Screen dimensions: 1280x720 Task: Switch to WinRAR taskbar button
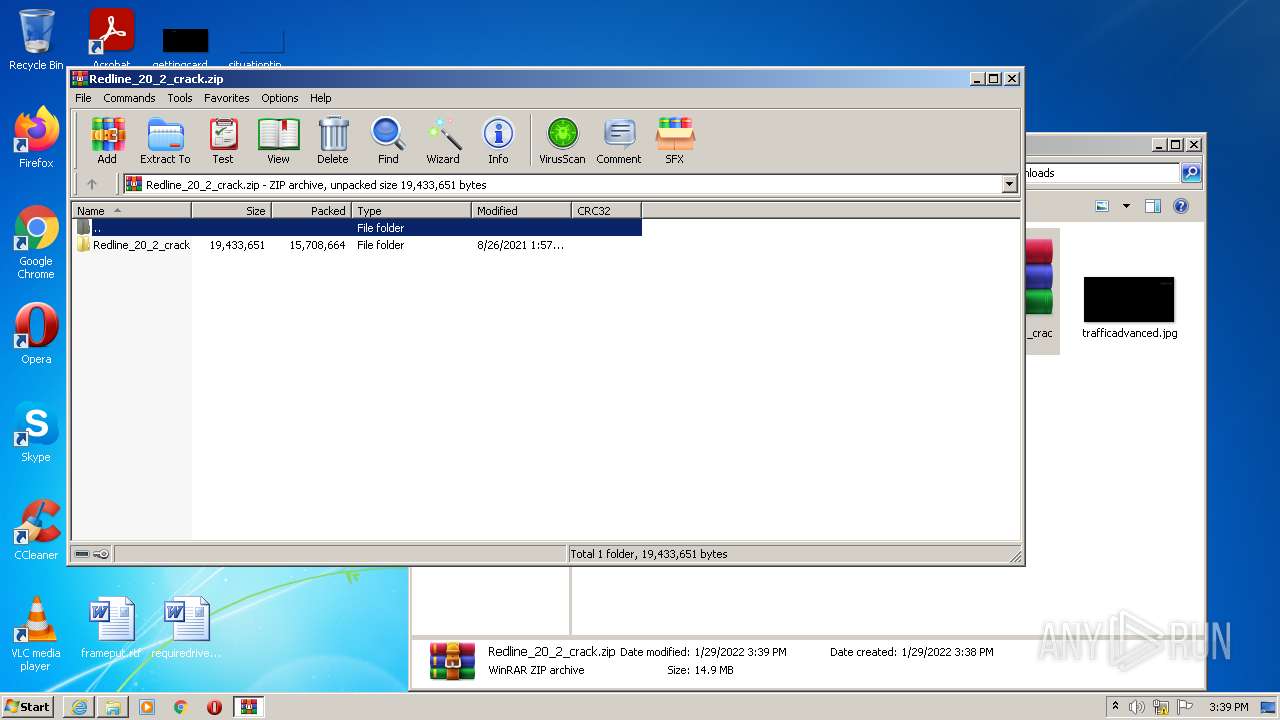pos(249,707)
